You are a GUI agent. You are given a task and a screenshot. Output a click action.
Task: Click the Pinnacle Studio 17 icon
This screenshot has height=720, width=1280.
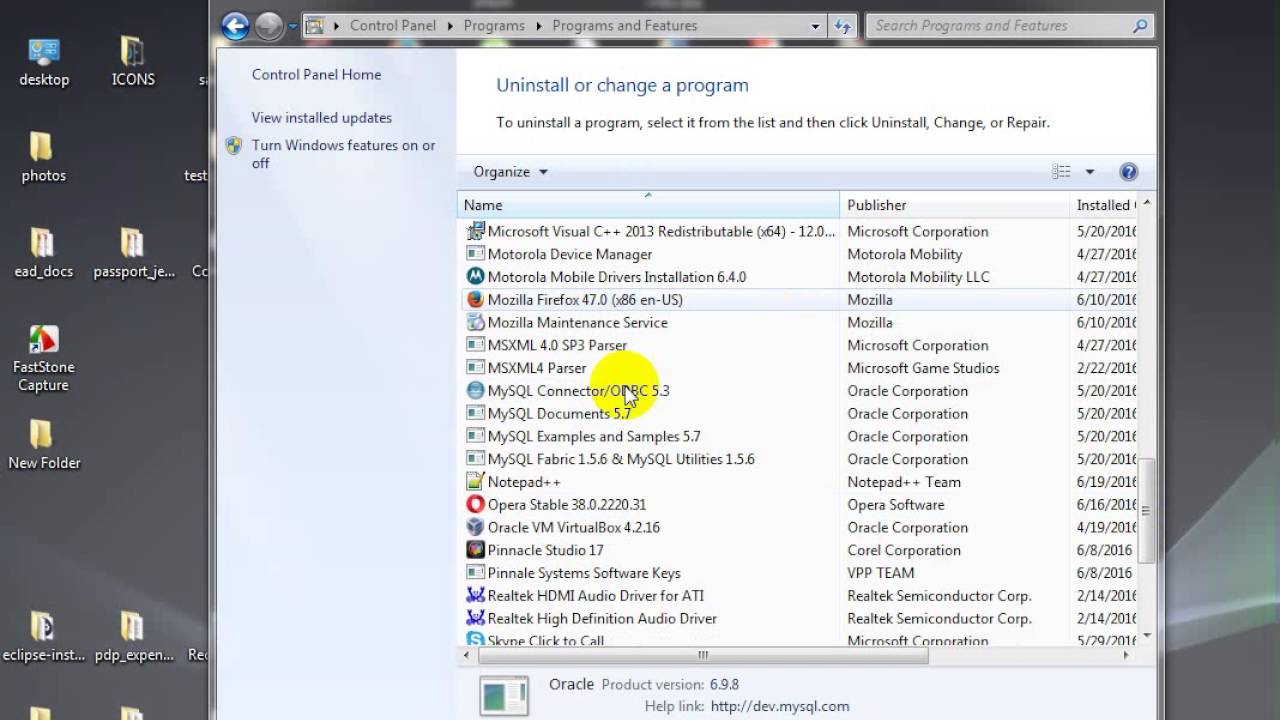(476, 550)
